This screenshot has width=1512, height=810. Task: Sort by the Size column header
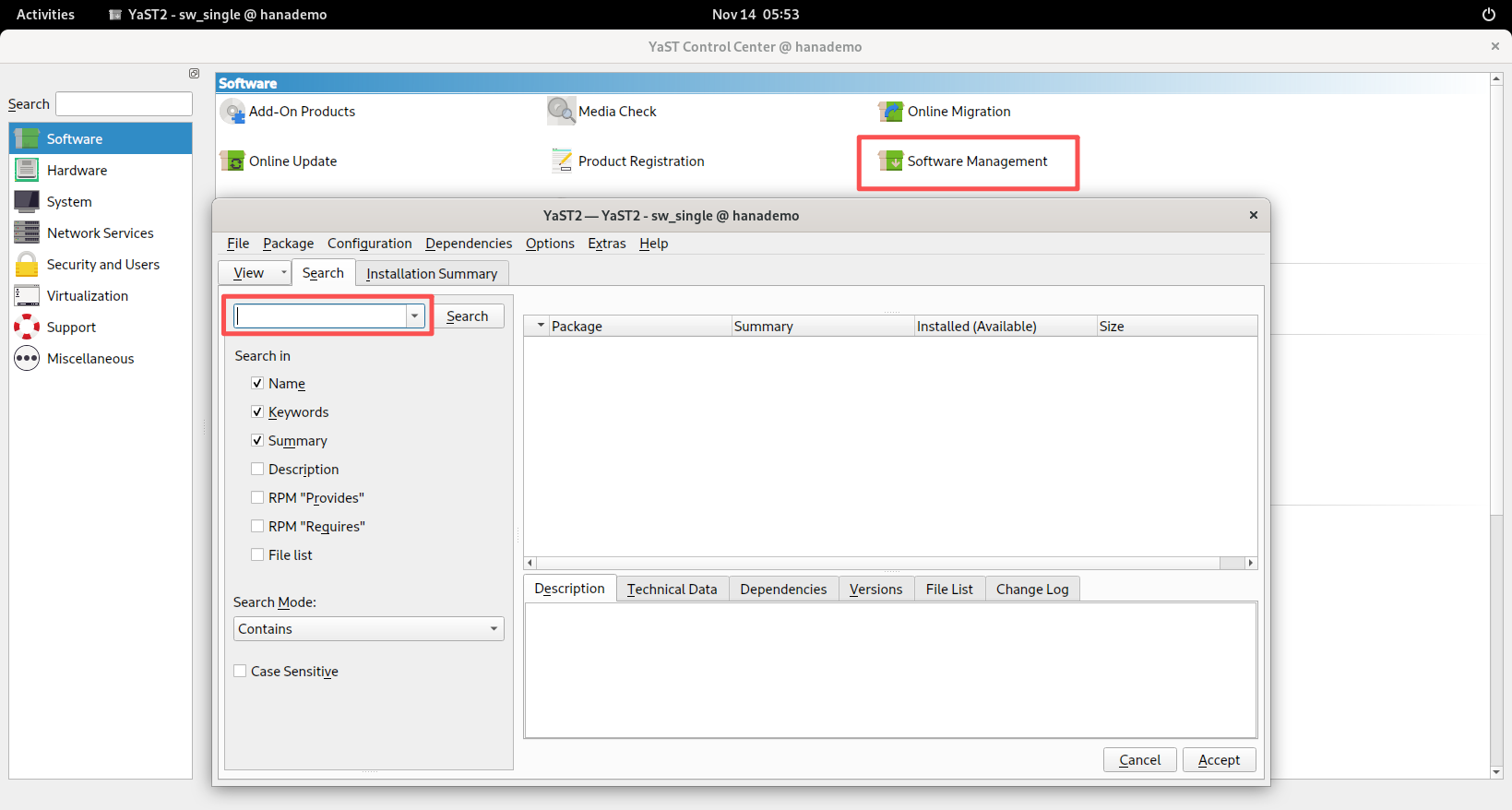pos(1176,327)
